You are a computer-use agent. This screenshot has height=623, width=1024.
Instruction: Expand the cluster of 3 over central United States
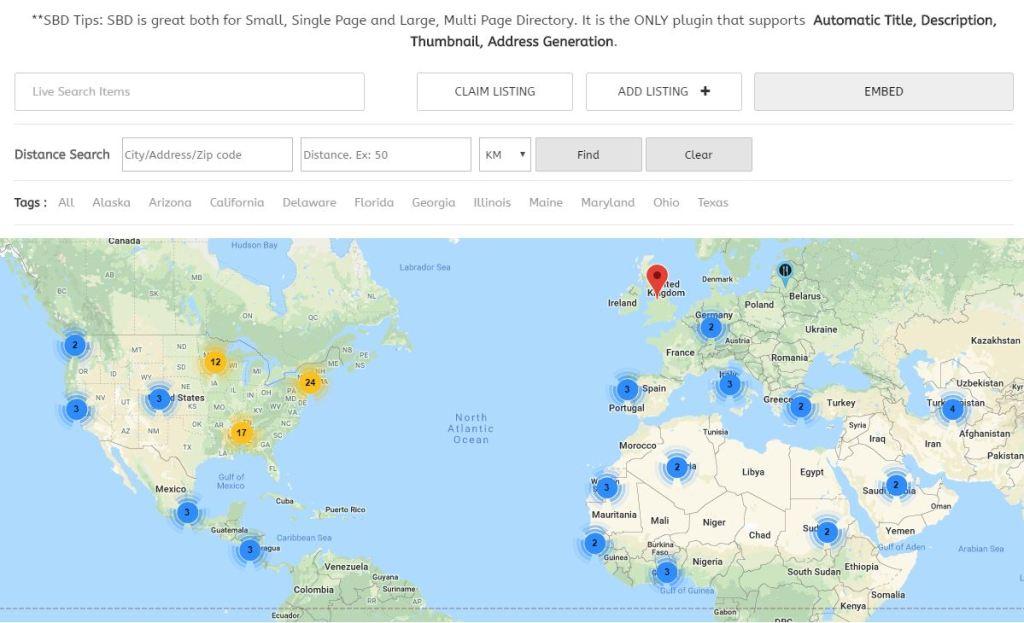(x=159, y=398)
